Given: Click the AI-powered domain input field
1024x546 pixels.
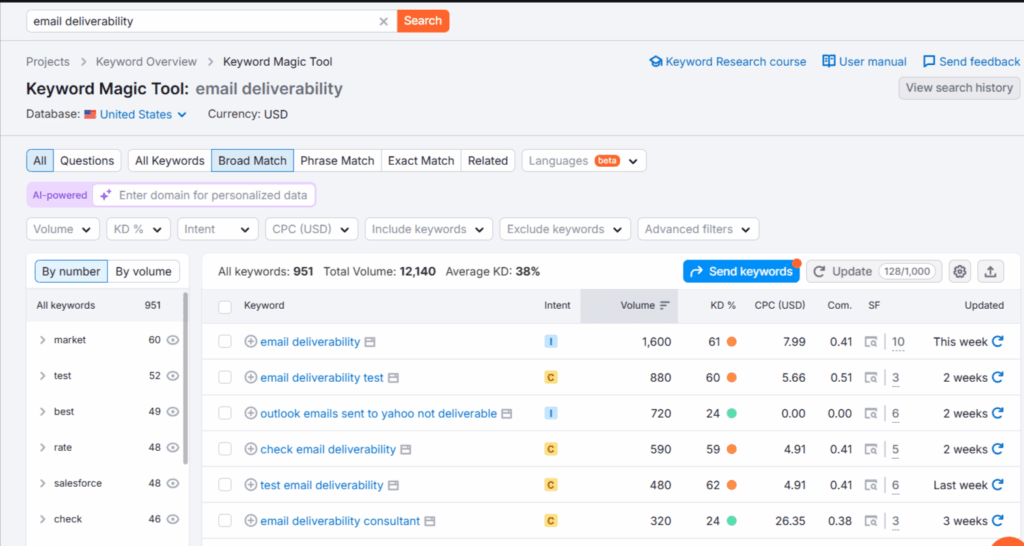Looking at the screenshot, I should [204, 195].
